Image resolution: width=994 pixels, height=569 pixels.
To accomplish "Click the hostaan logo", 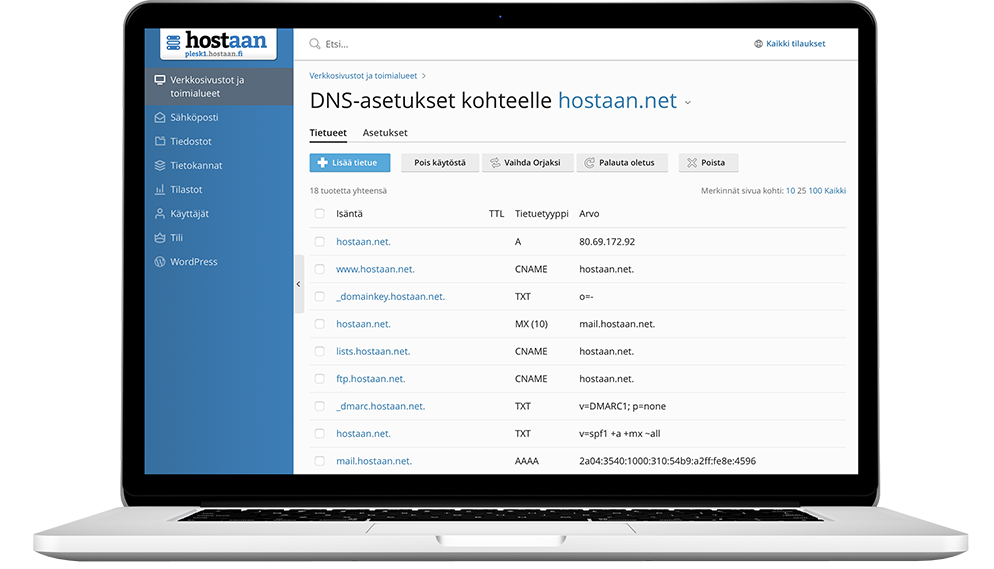I will pos(218,44).
